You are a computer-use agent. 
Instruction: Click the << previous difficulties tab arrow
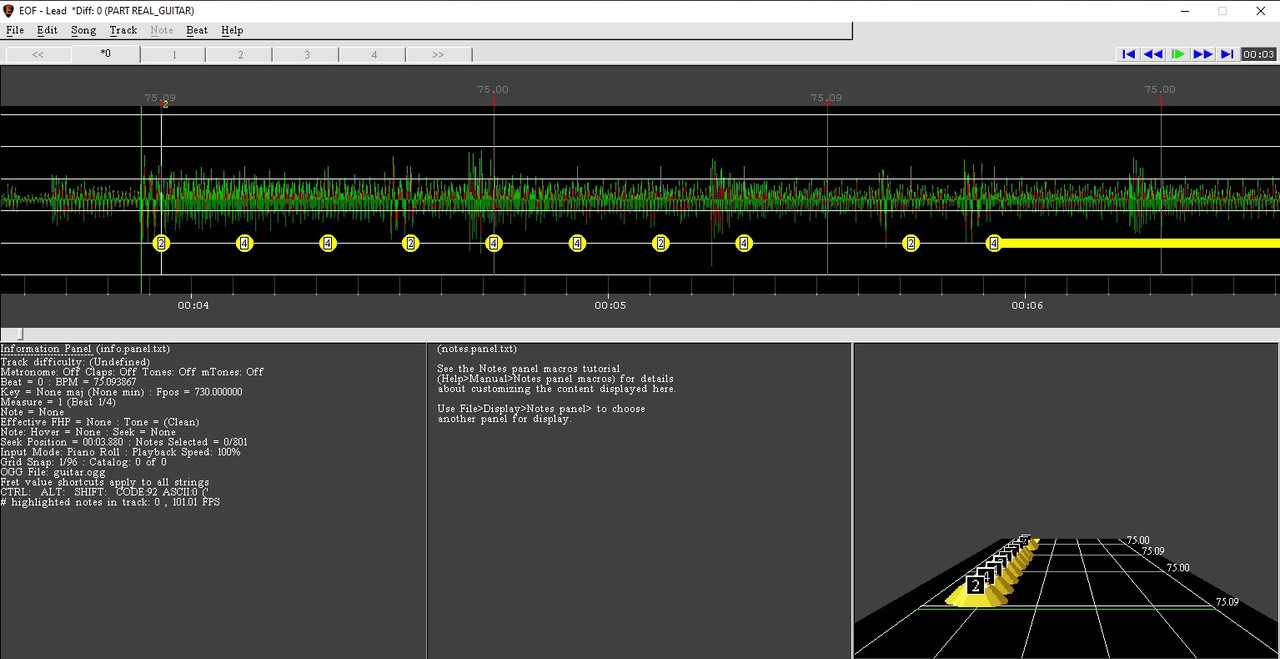(38, 54)
